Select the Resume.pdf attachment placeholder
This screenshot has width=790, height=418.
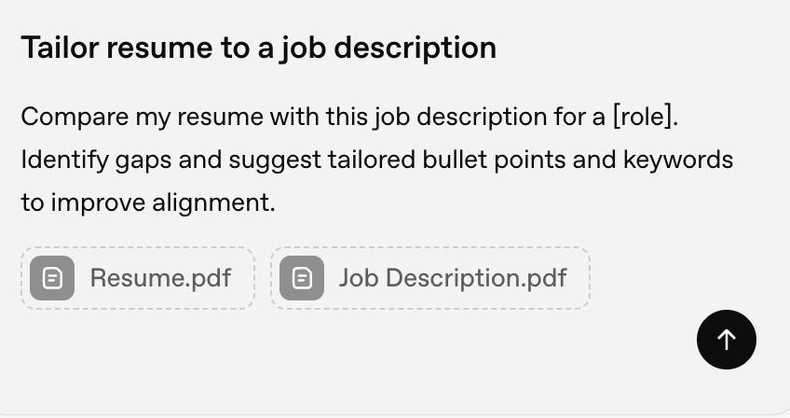[138, 278]
